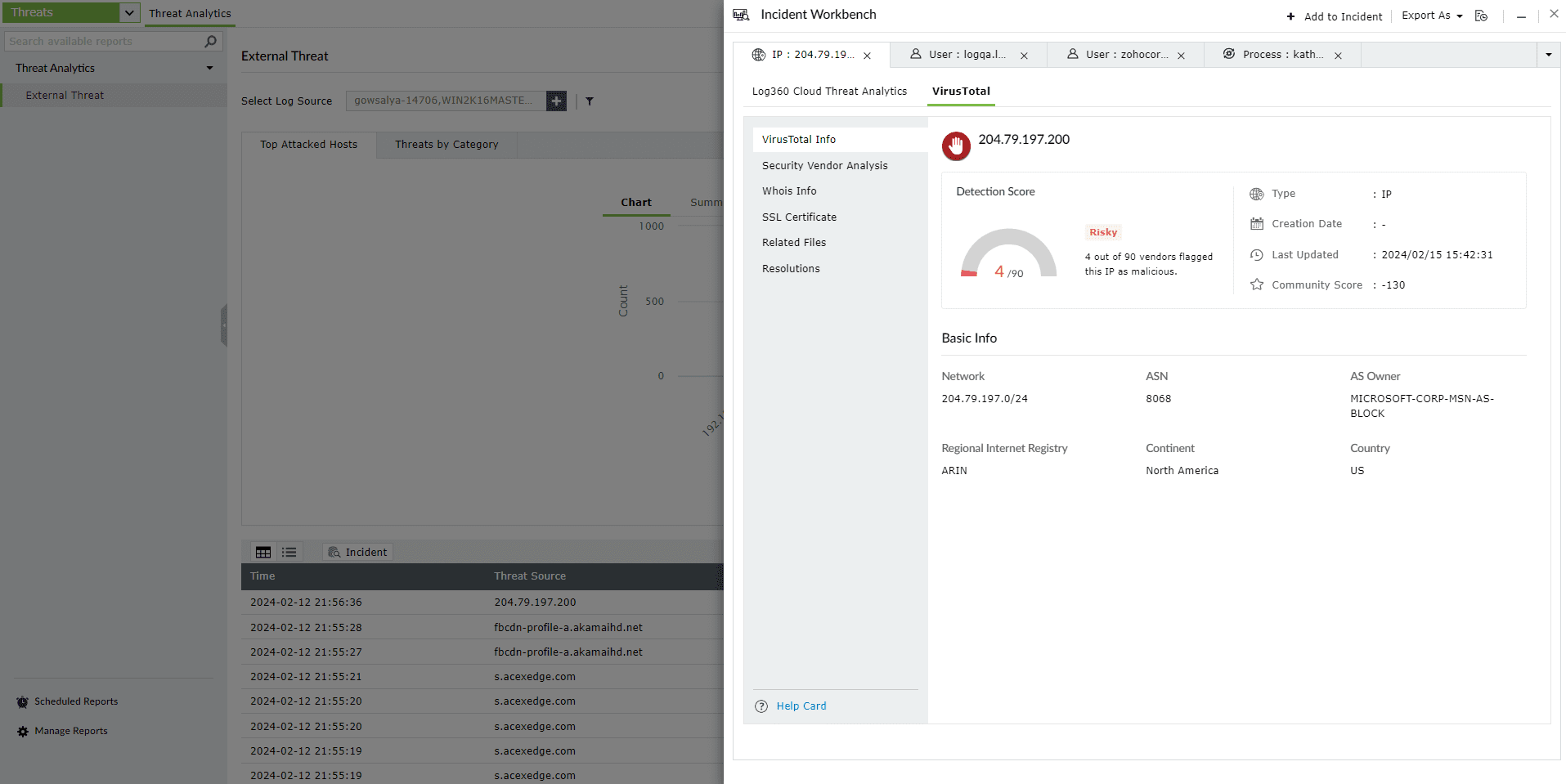Open the Top Attacked Hosts tab

pos(309,145)
